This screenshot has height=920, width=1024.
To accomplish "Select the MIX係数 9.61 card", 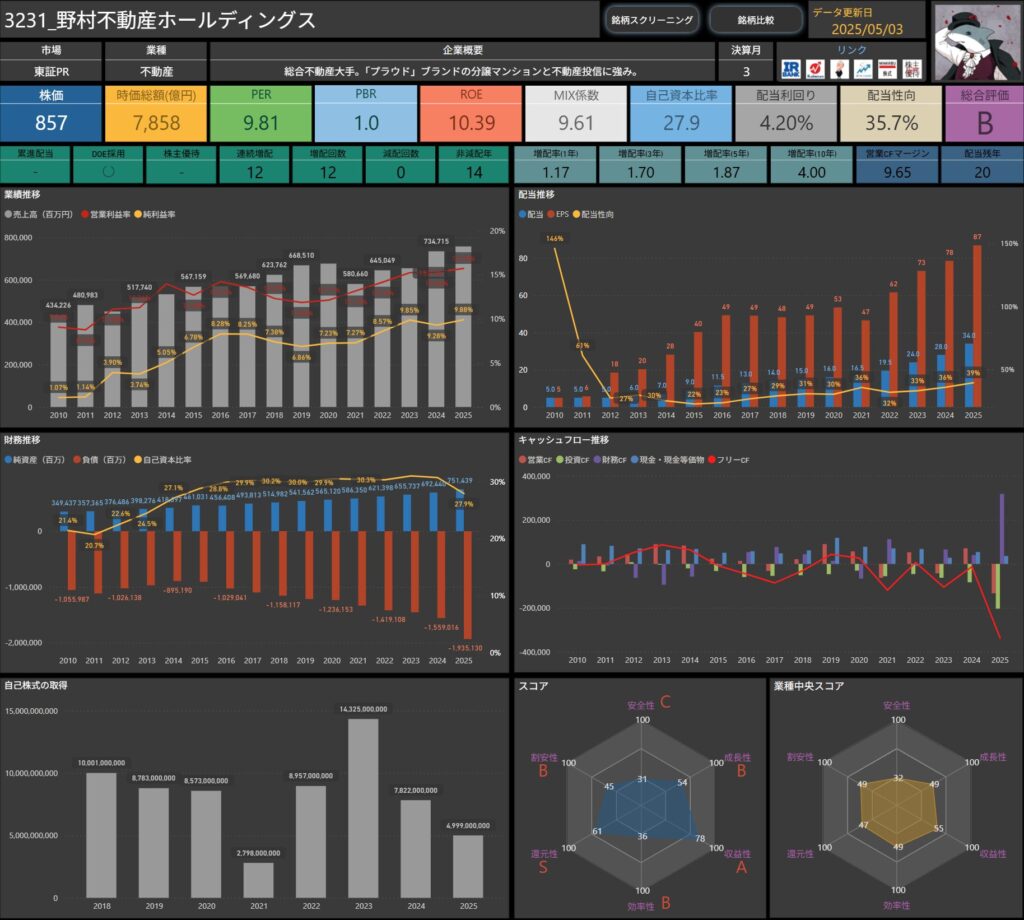I will coord(576,114).
